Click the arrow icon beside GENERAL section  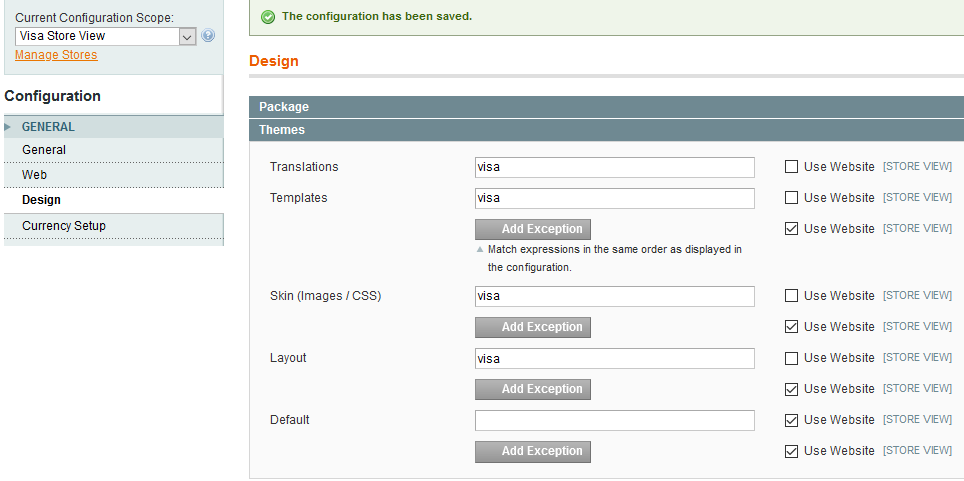tap(8, 127)
